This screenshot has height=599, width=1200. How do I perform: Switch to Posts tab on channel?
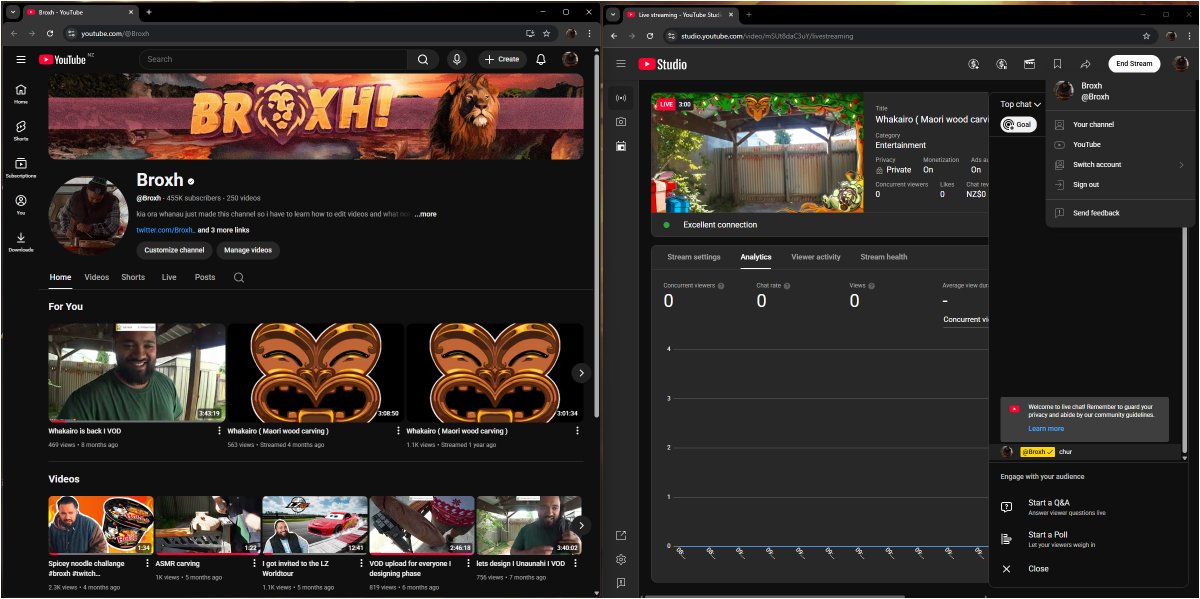[205, 277]
